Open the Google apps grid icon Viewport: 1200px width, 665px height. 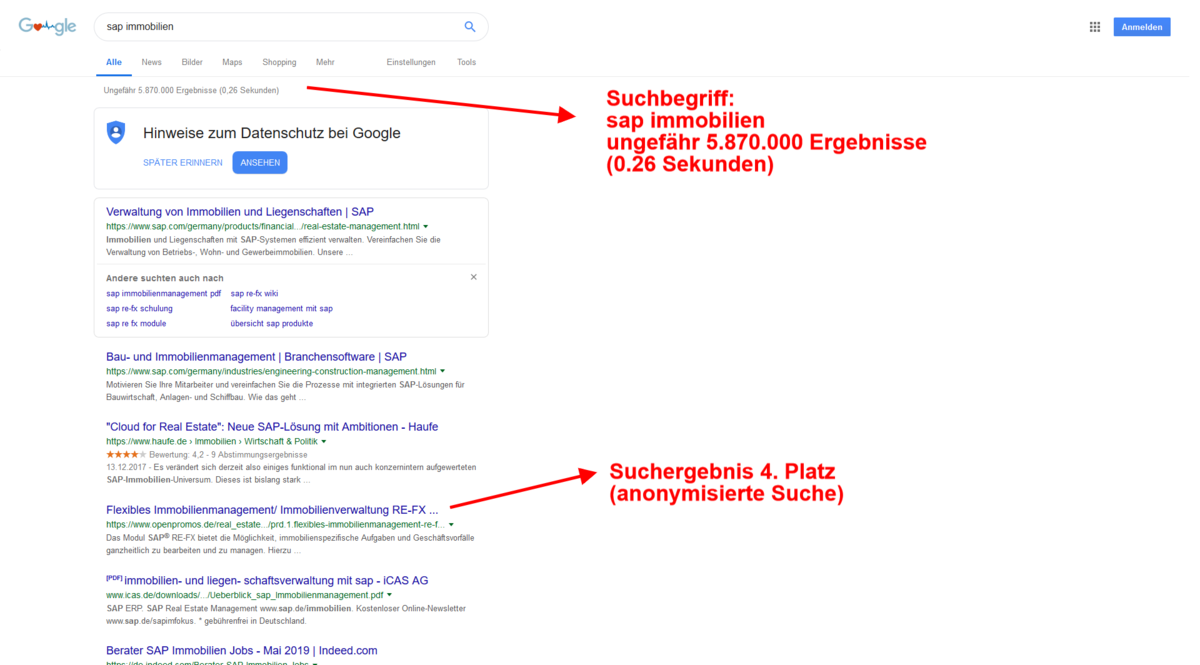point(1095,26)
